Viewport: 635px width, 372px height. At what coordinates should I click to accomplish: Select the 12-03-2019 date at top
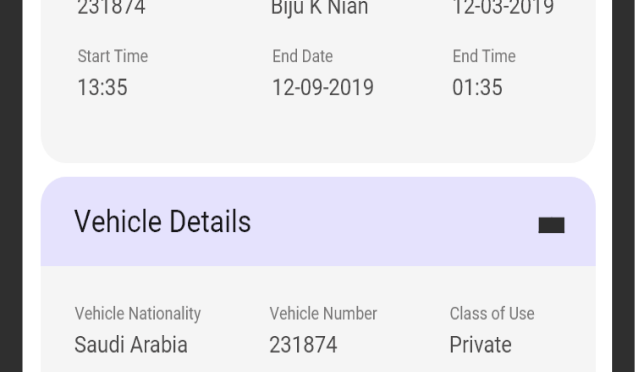tap(503, 7)
